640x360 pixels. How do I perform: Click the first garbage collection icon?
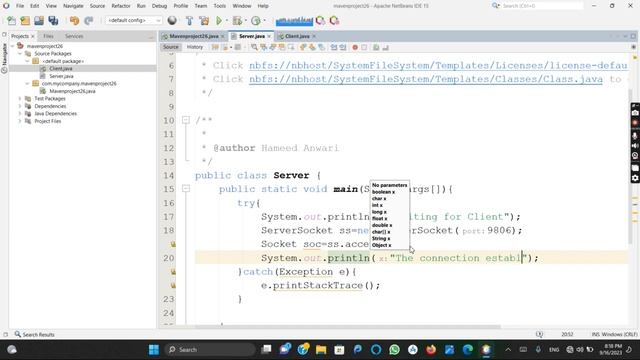click(x=320, y=20)
